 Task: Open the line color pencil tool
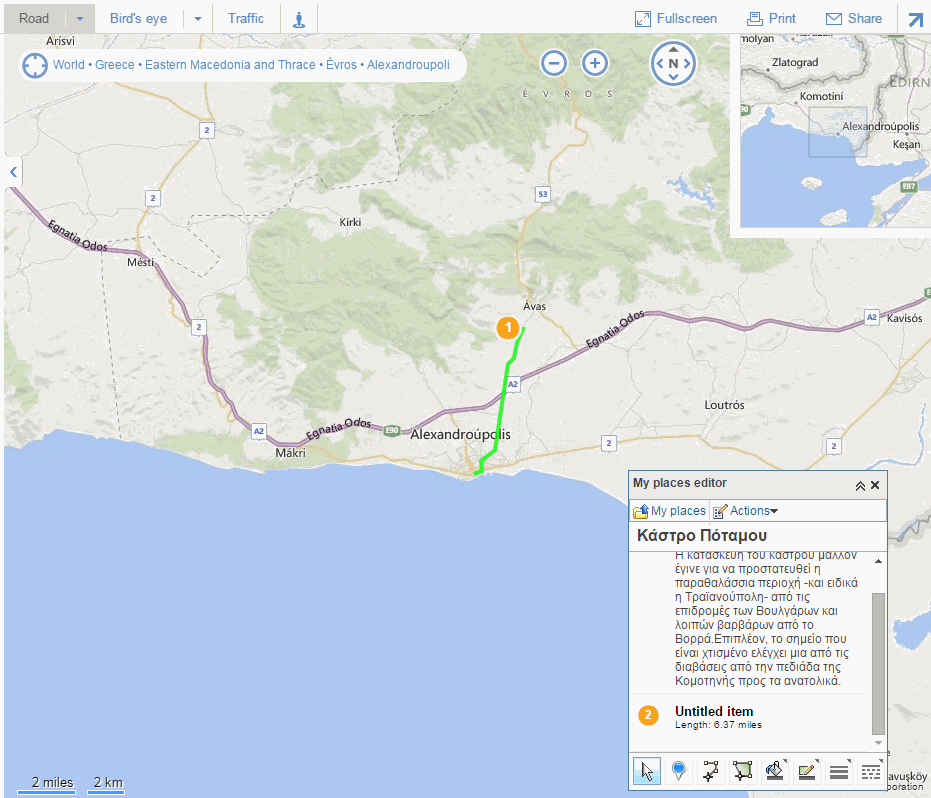click(806, 771)
